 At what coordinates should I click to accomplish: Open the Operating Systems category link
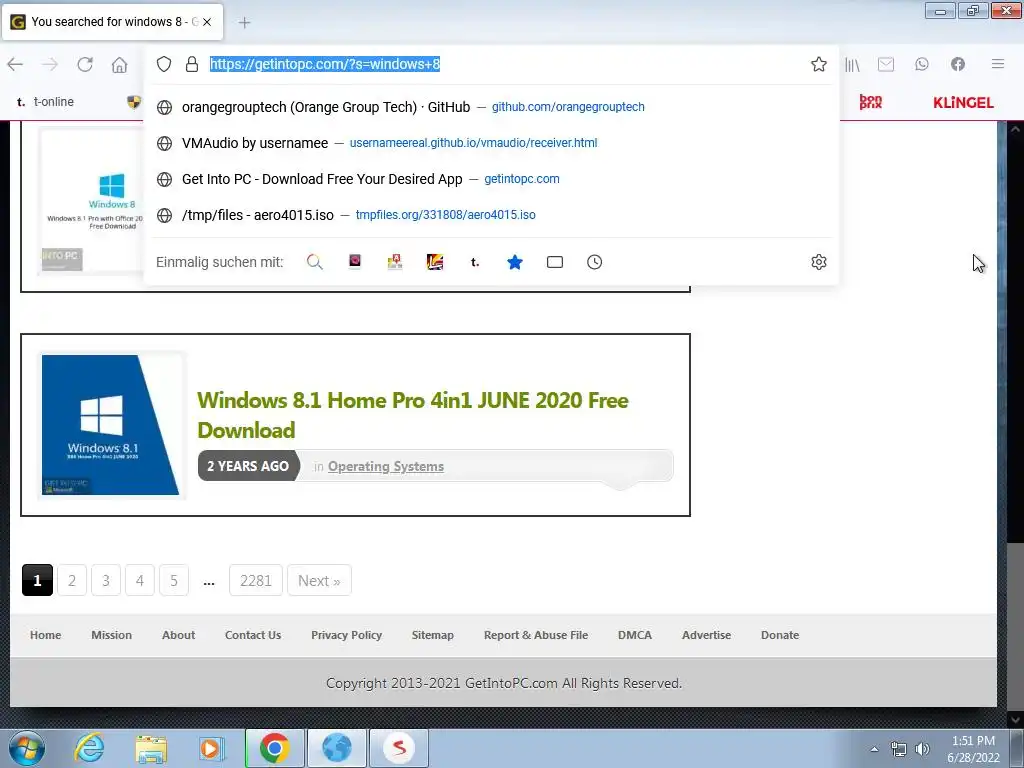(385, 466)
